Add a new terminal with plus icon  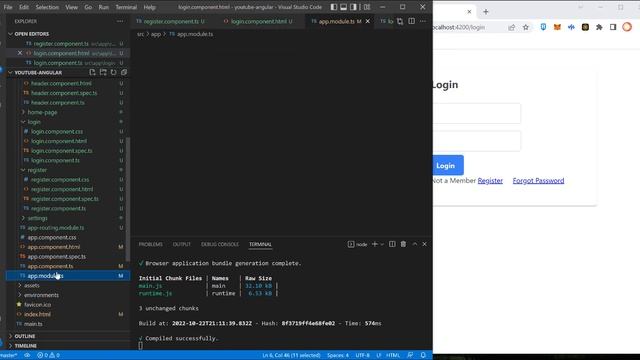click(x=375, y=244)
